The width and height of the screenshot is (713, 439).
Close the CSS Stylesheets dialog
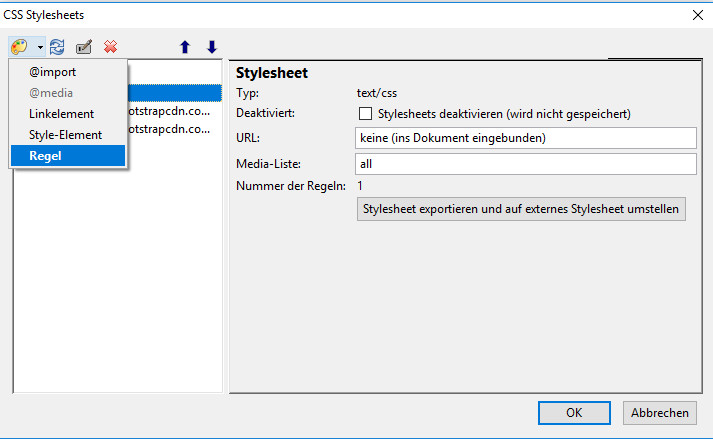tap(696, 14)
